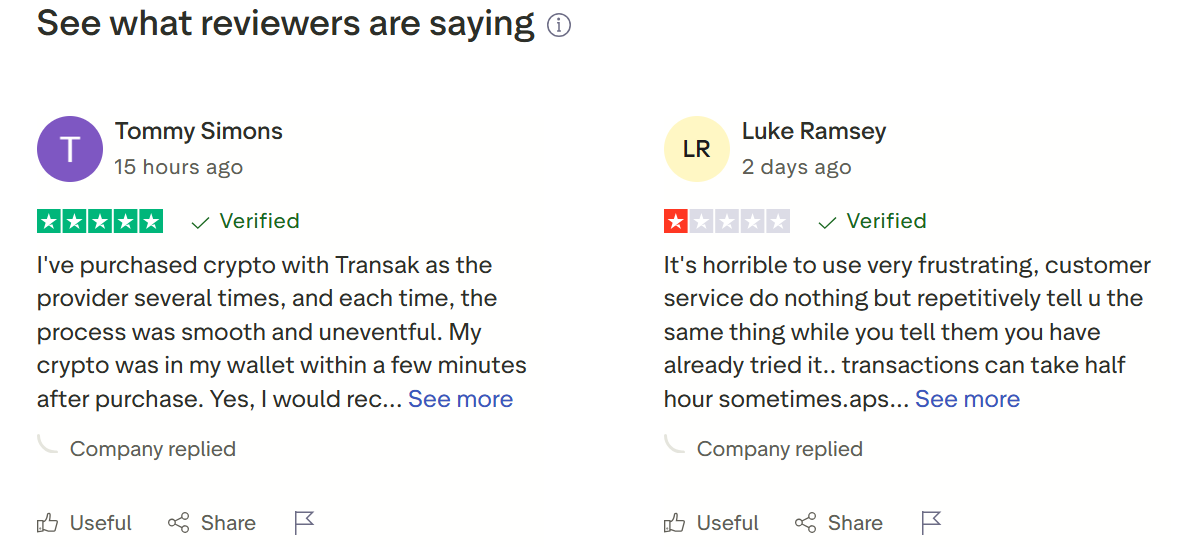Screen dimensions: 1182x554
Task: Click the one-star rating on Luke's review
Action: (x=727, y=221)
